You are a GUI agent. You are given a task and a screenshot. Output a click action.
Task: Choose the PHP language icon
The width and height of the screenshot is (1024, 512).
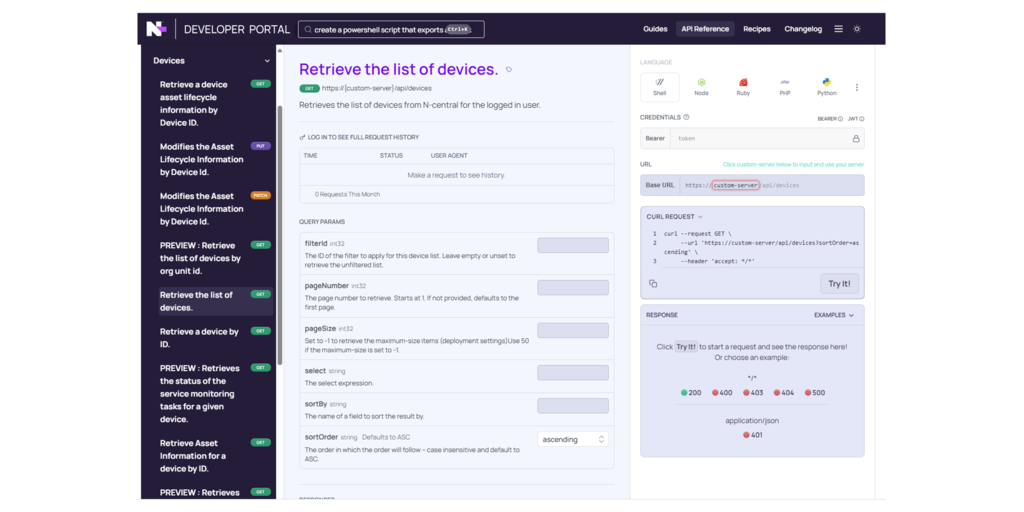click(785, 87)
